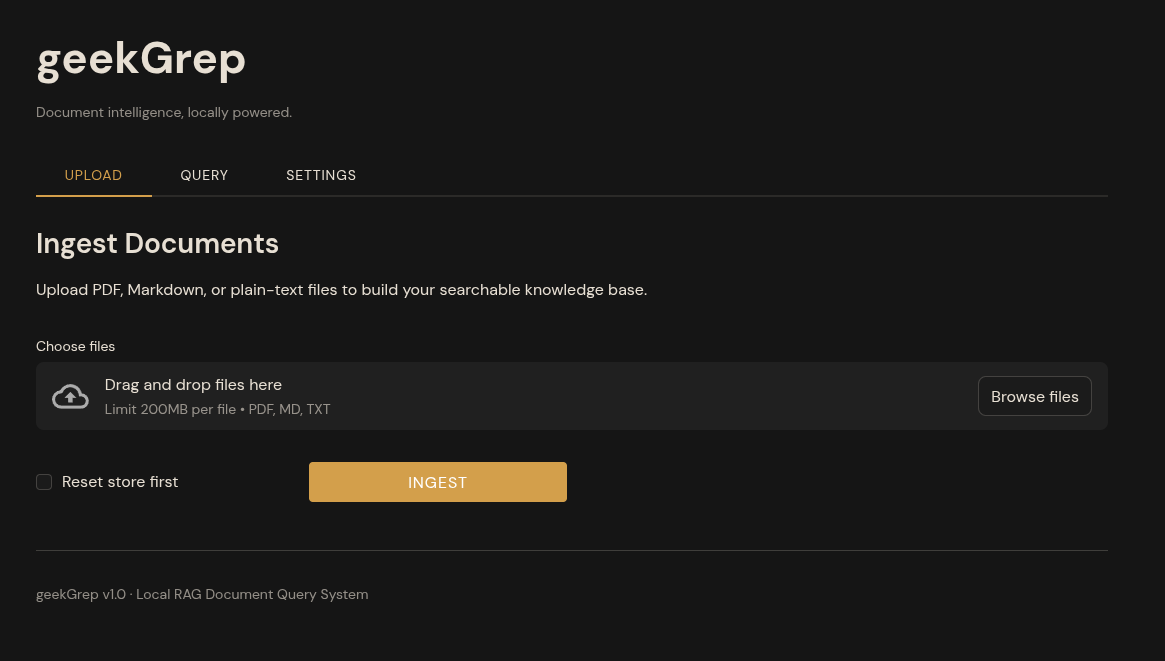Image resolution: width=1165 pixels, height=661 pixels.
Task: Switch to the QUERY tab
Action: tap(204, 175)
